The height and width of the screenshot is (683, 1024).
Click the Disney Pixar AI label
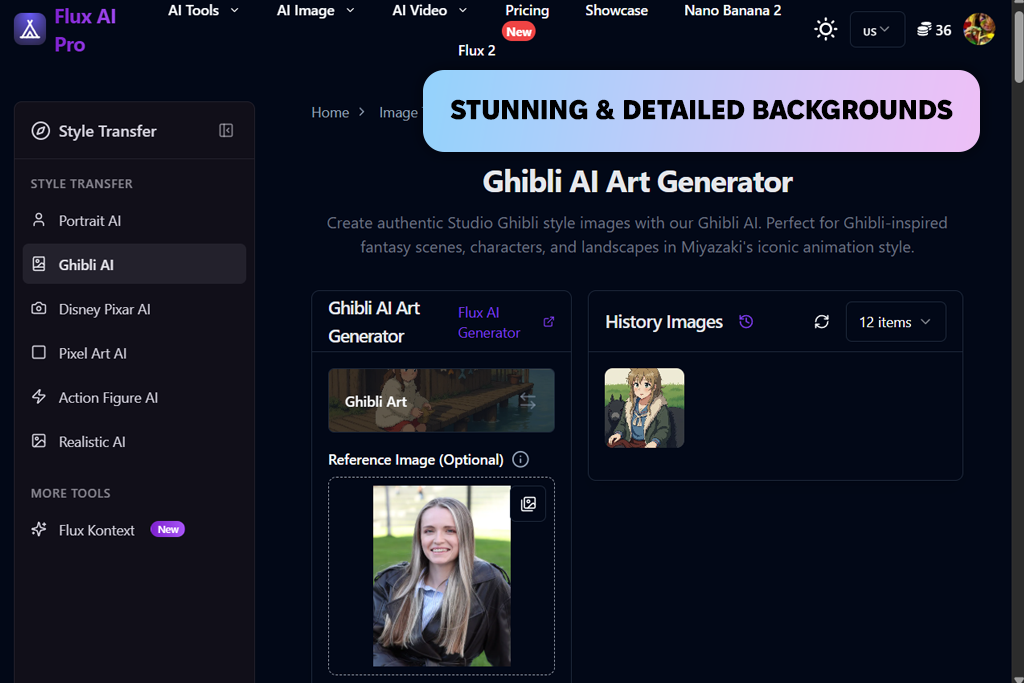104,309
